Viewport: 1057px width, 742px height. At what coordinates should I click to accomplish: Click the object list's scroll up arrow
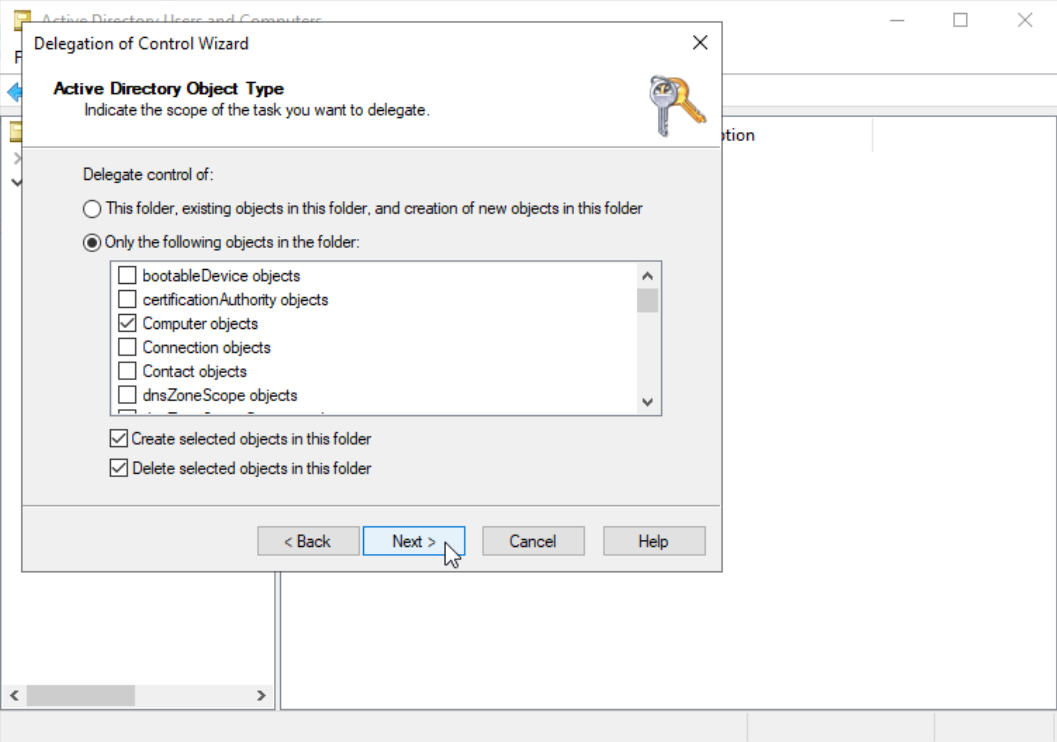coord(647,276)
